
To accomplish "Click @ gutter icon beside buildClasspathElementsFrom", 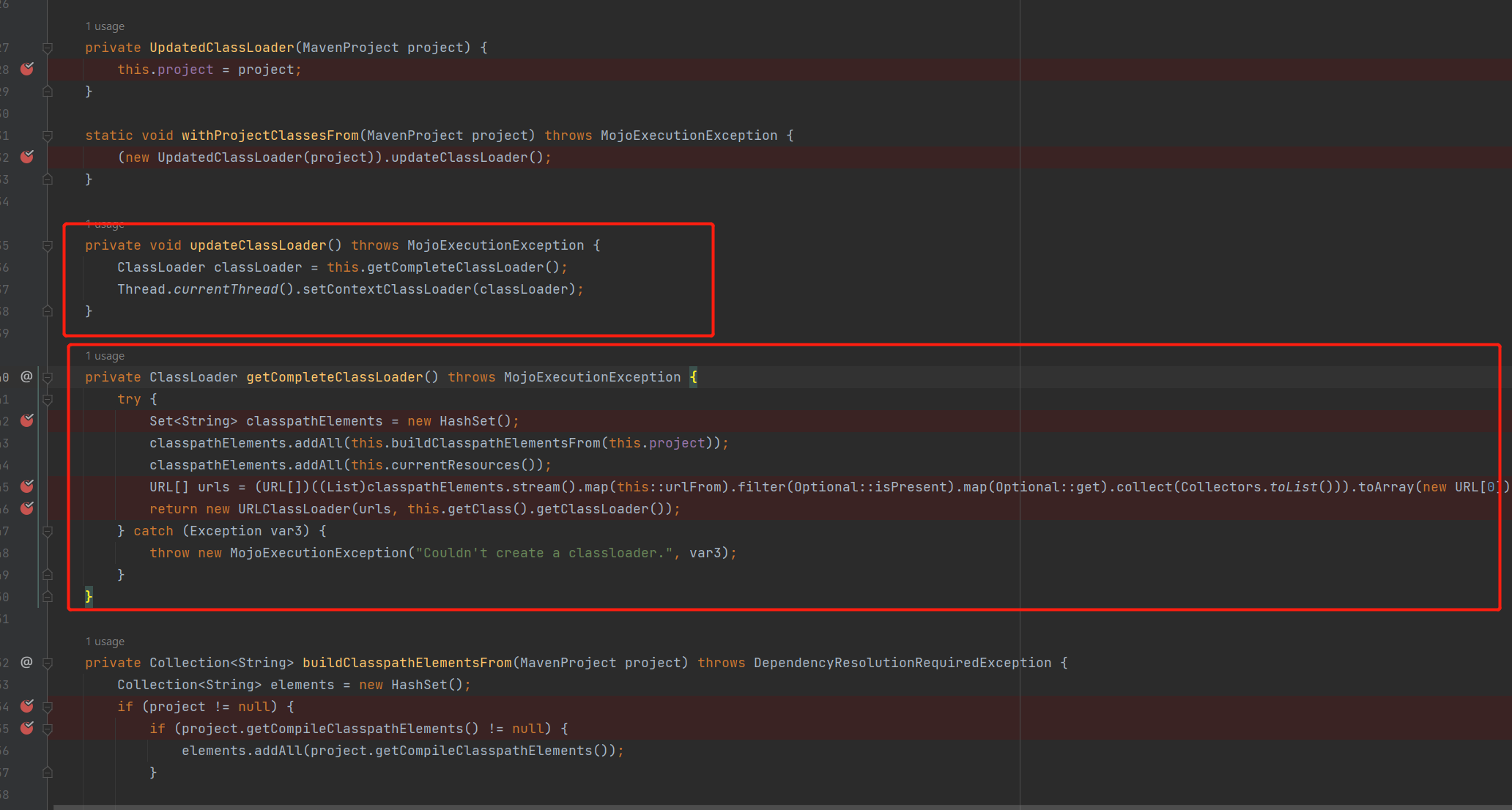I will (26, 662).
